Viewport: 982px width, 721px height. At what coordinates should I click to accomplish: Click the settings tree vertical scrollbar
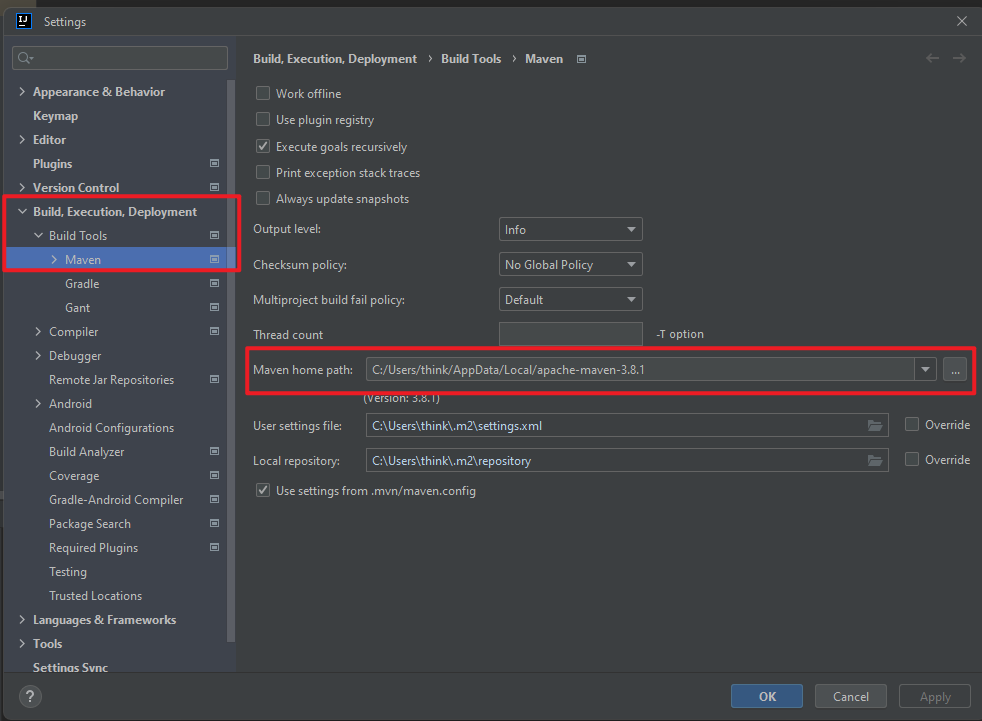231,360
